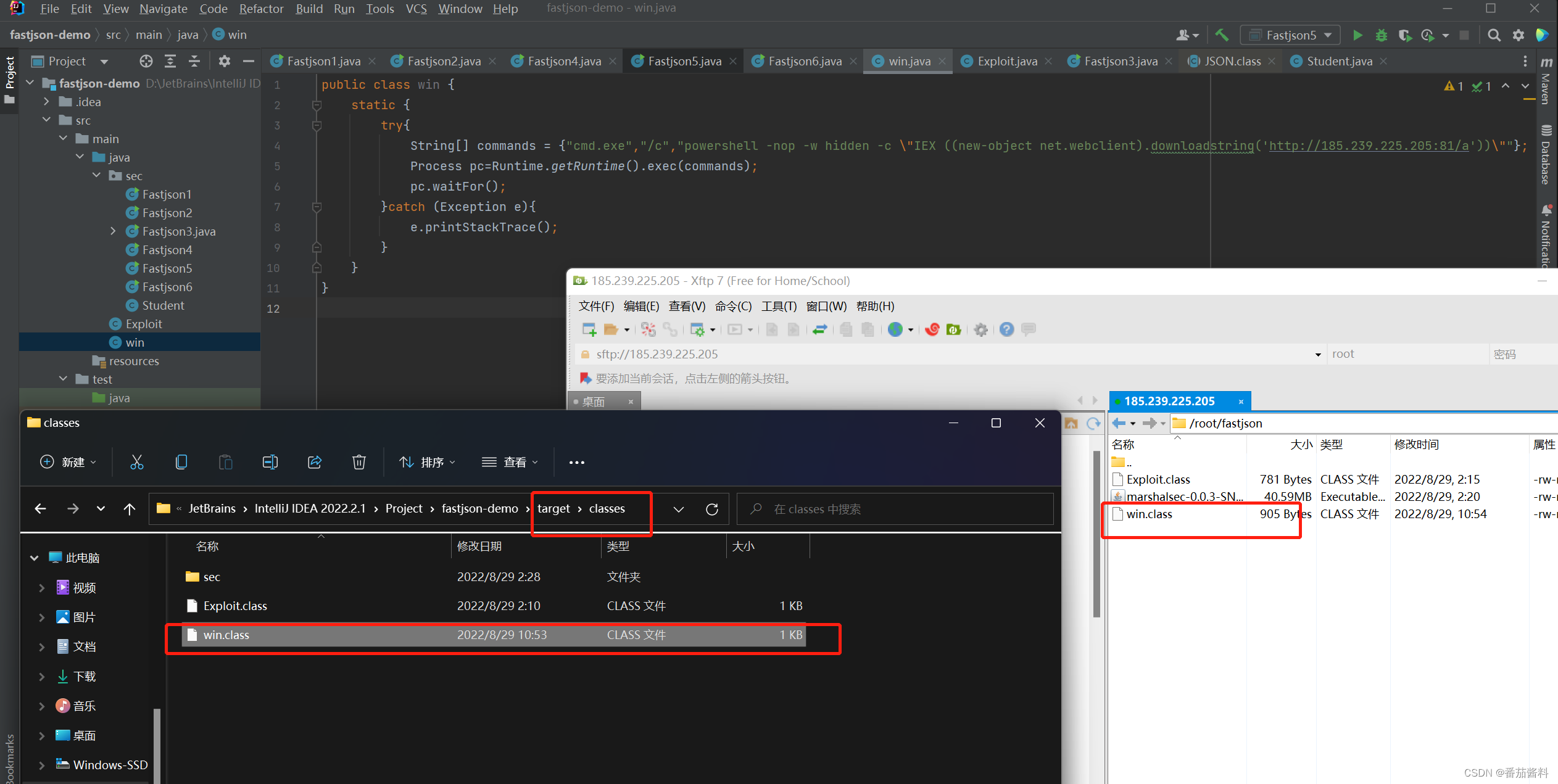The image size is (1558, 784).
Task: Click the Xftp /root/fastjson path field
Action: 1364,423
